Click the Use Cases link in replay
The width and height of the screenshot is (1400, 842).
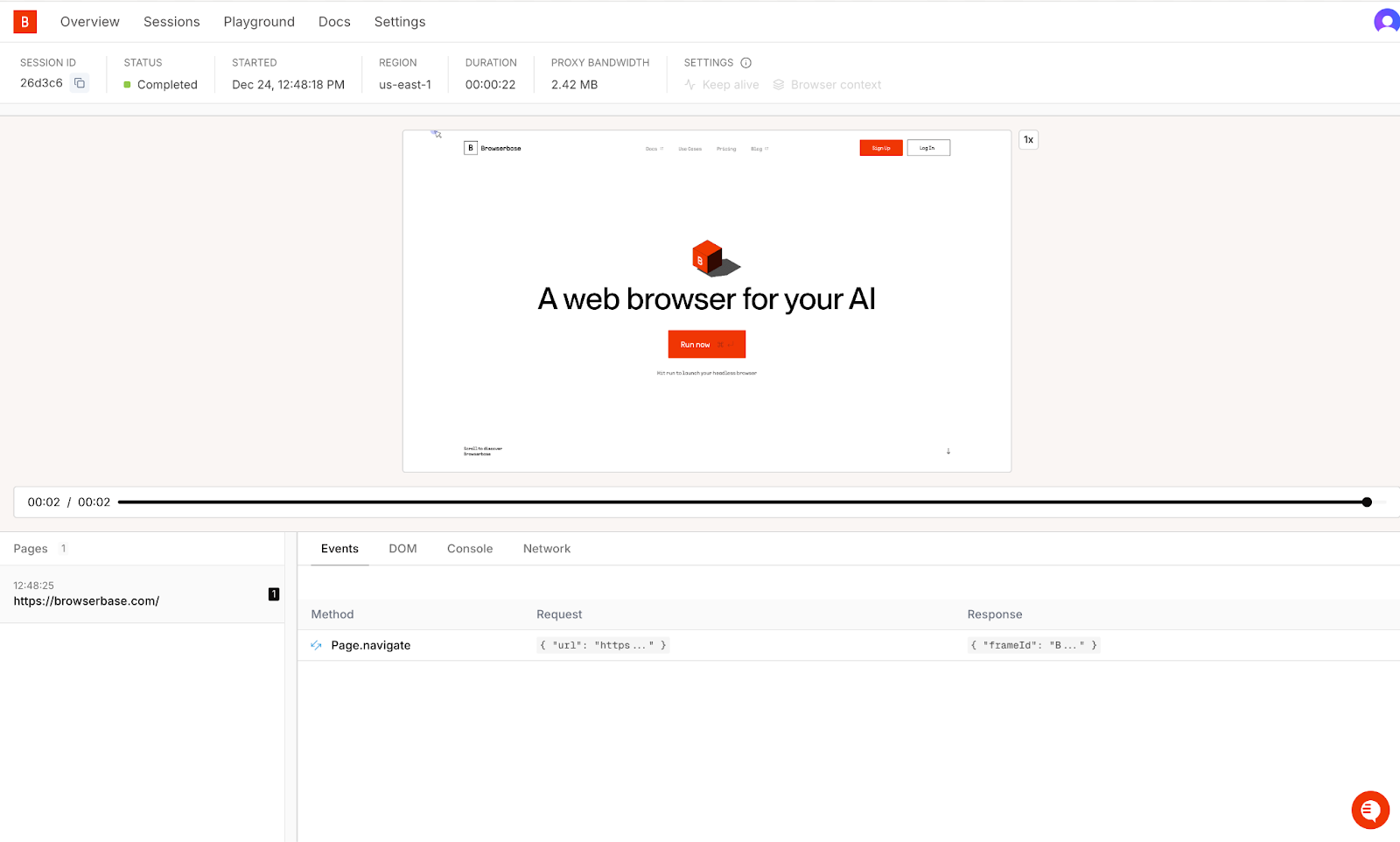690,149
